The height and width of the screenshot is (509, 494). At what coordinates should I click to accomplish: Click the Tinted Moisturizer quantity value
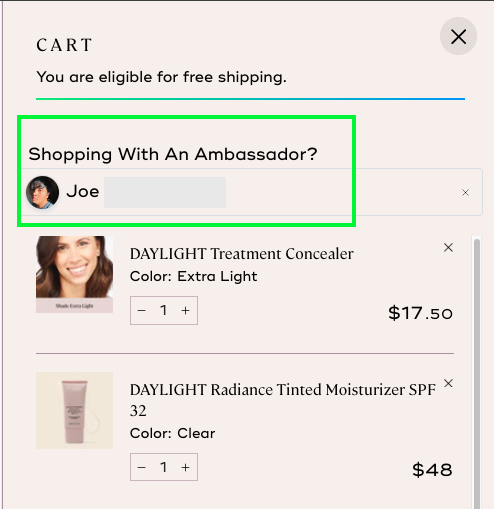tap(163, 467)
